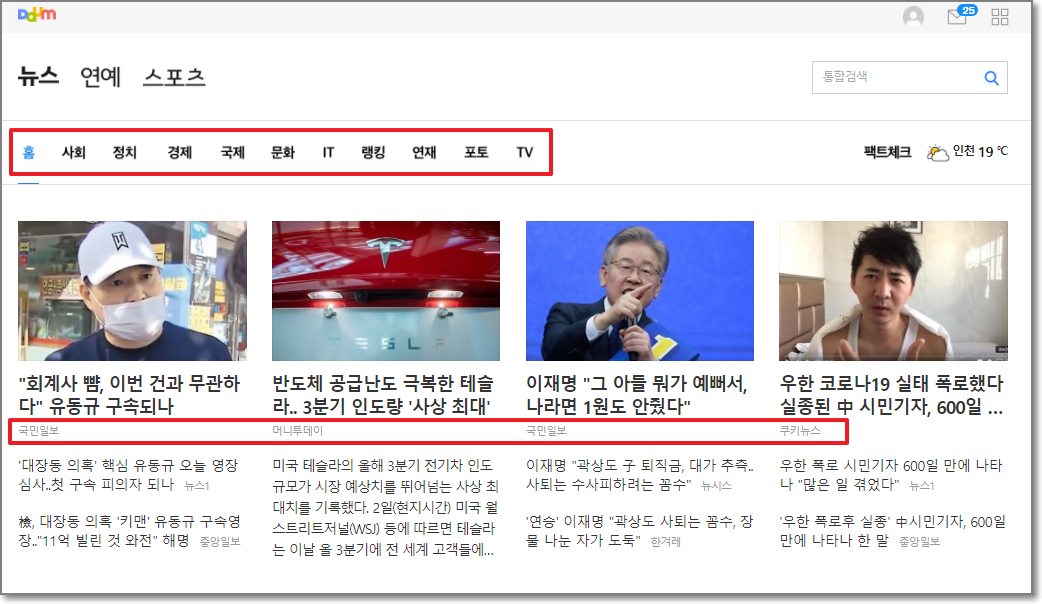This screenshot has height=604, width=1042.
Task: Switch to the 스포츠 section
Action: tap(174, 76)
